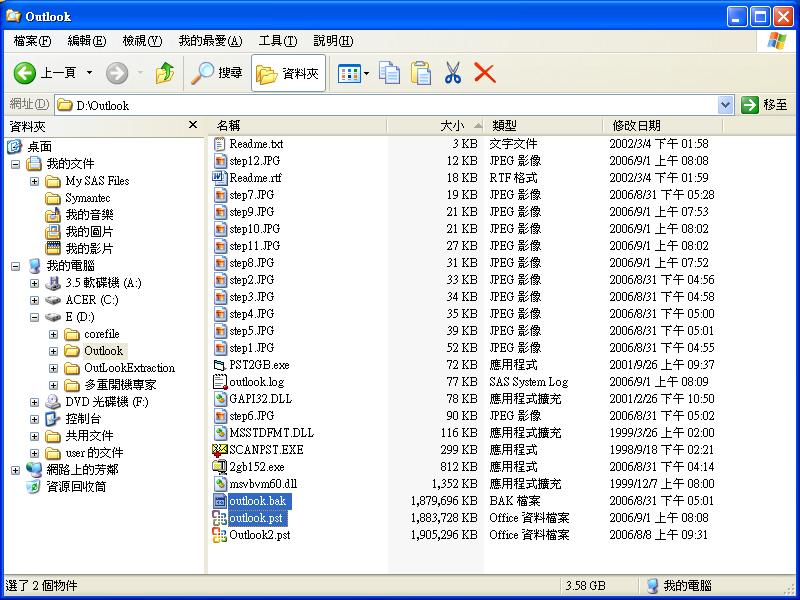Sort by the 修改日期 column header

coord(662,126)
